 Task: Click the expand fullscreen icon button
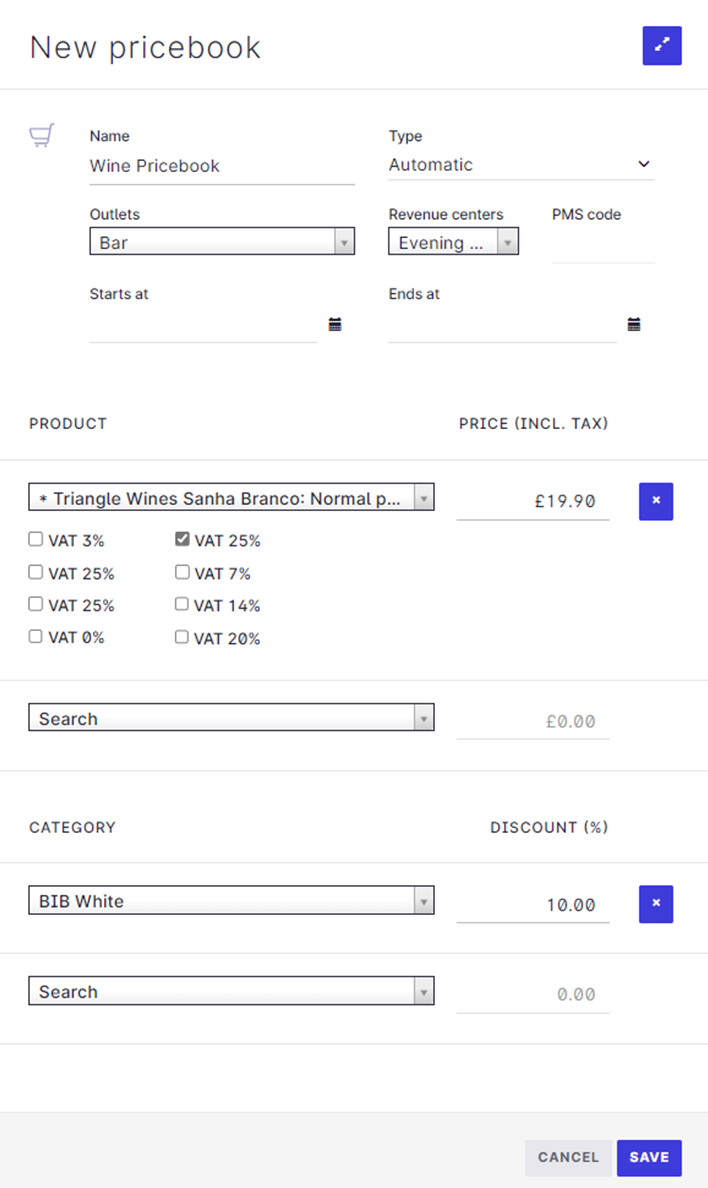(x=661, y=46)
